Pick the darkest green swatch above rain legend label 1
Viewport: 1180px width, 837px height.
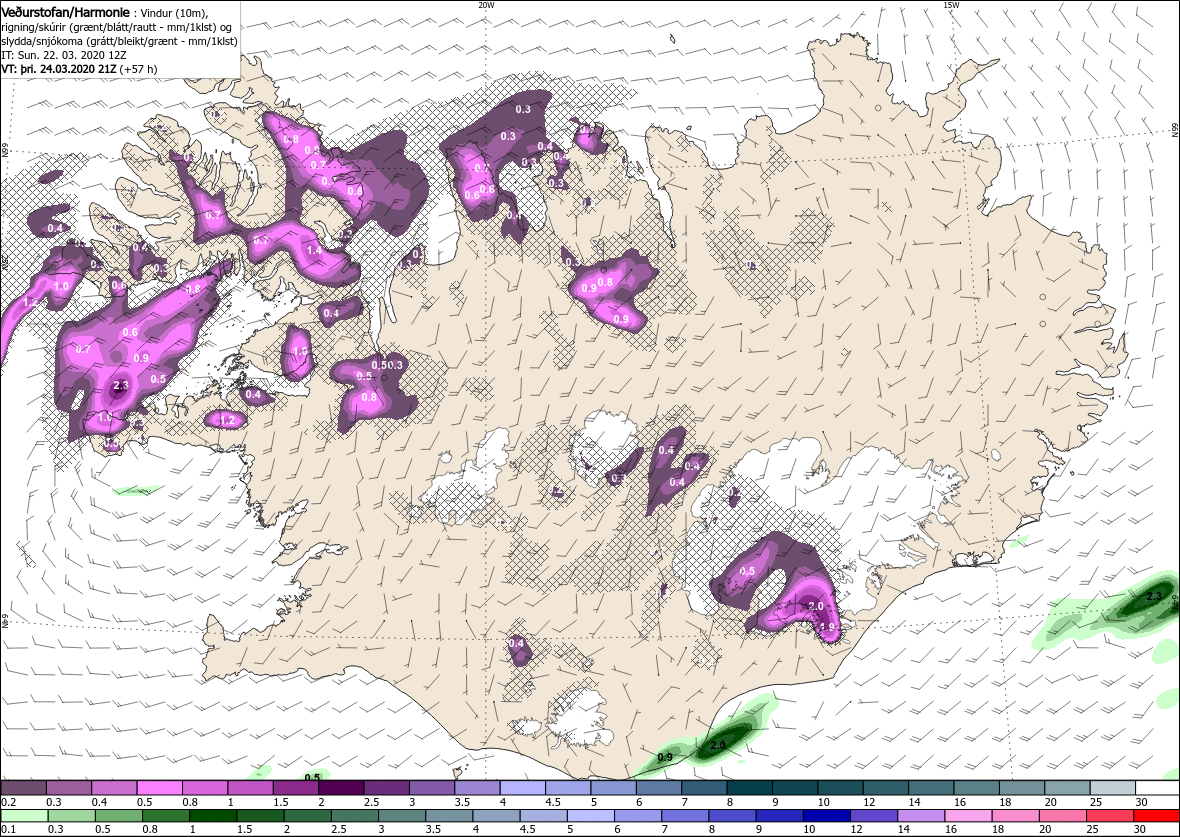[x=211, y=816]
